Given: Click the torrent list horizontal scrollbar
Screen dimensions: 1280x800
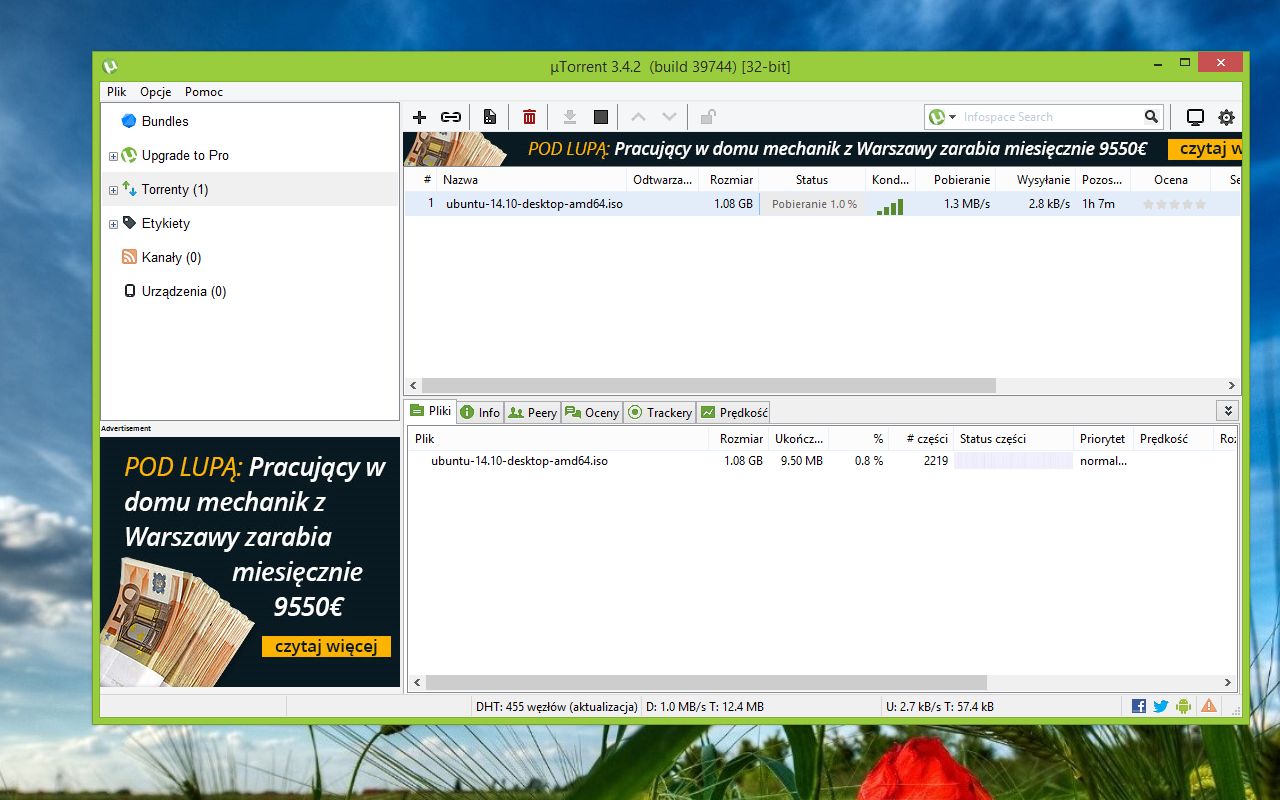Looking at the screenshot, I should pyautogui.click(x=708, y=385).
